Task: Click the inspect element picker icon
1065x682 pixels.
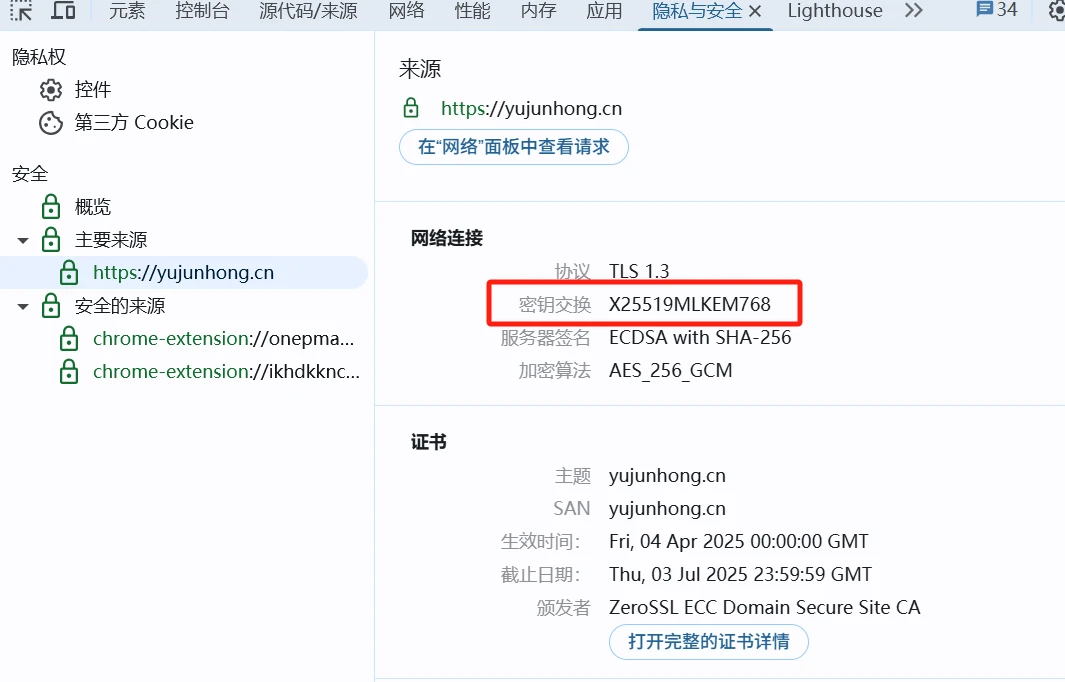Action: [21, 10]
